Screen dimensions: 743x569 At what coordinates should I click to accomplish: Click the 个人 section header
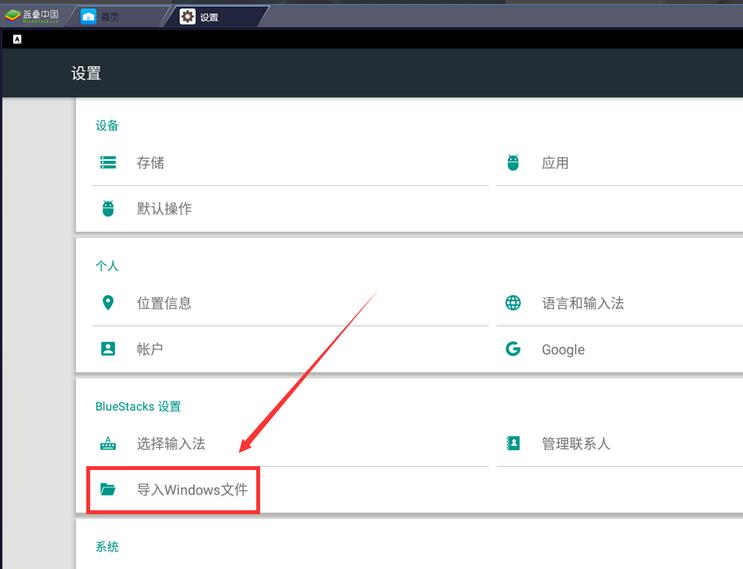coord(107,266)
